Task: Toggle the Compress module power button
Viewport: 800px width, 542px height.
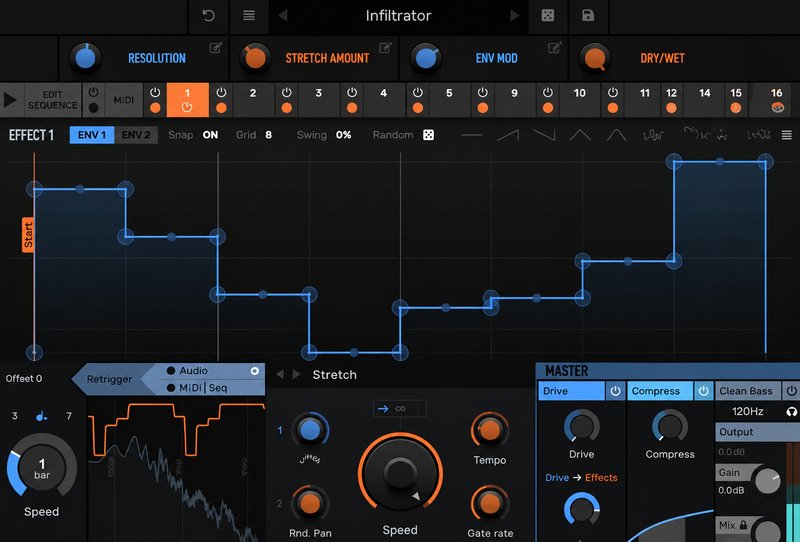Action: [704, 391]
